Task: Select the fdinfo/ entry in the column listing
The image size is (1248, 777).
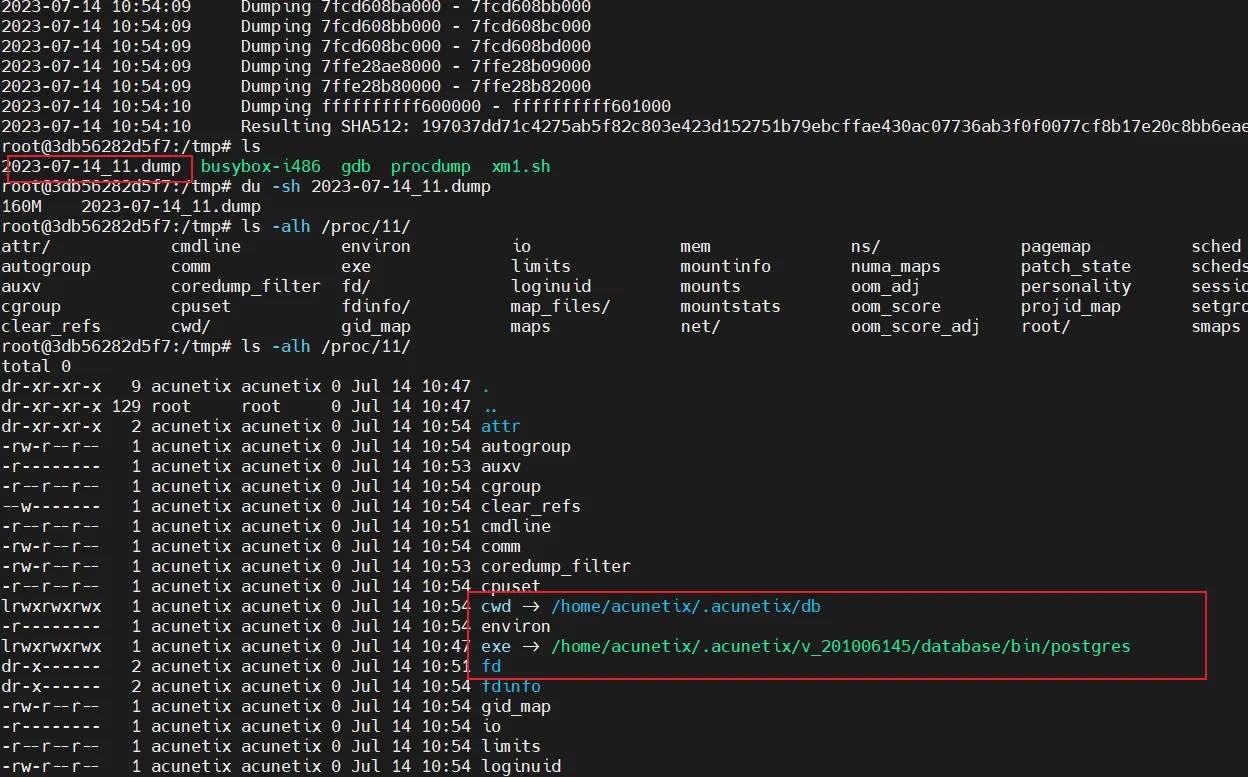Action: (x=376, y=307)
